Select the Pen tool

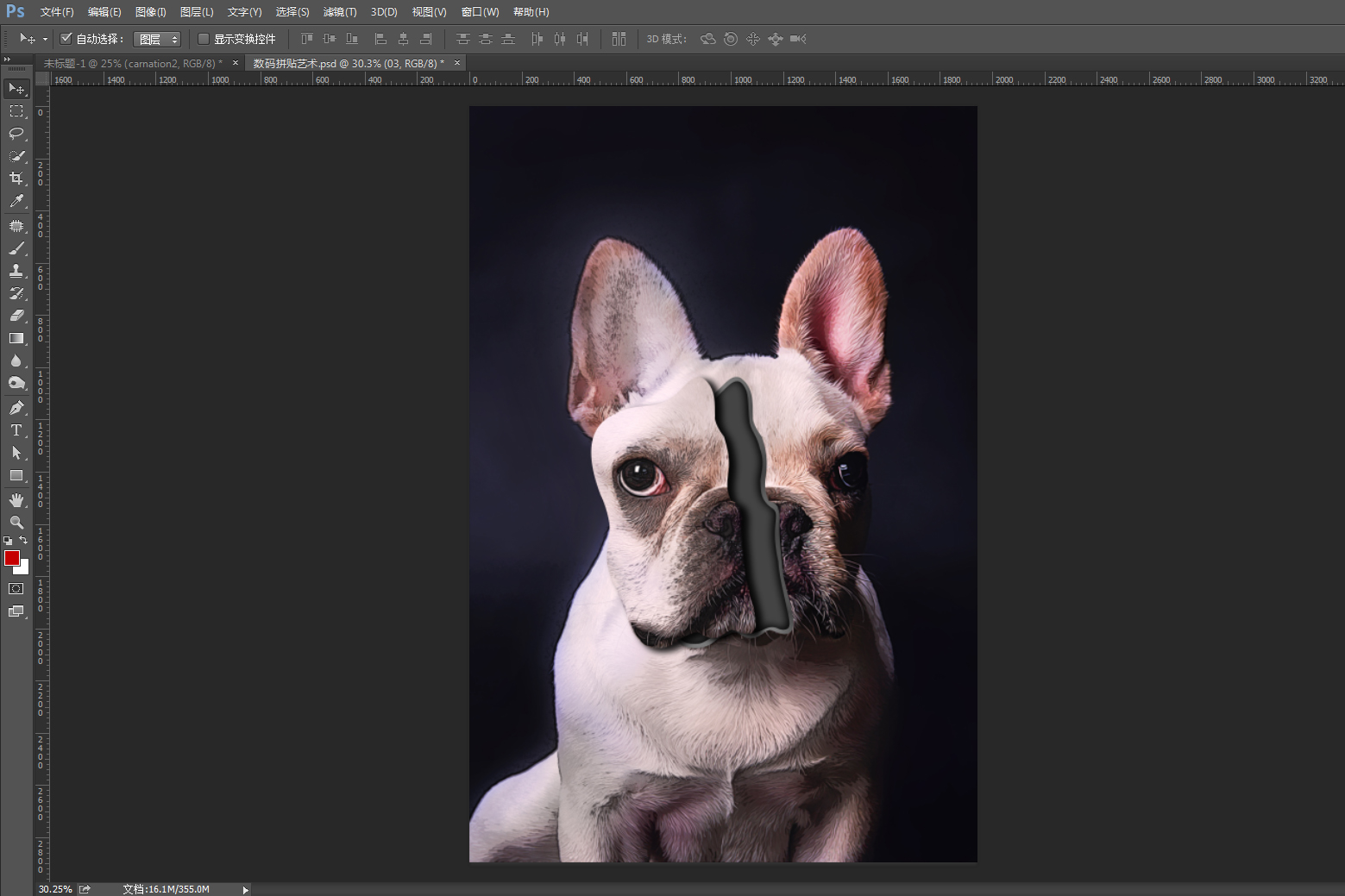(x=16, y=408)
